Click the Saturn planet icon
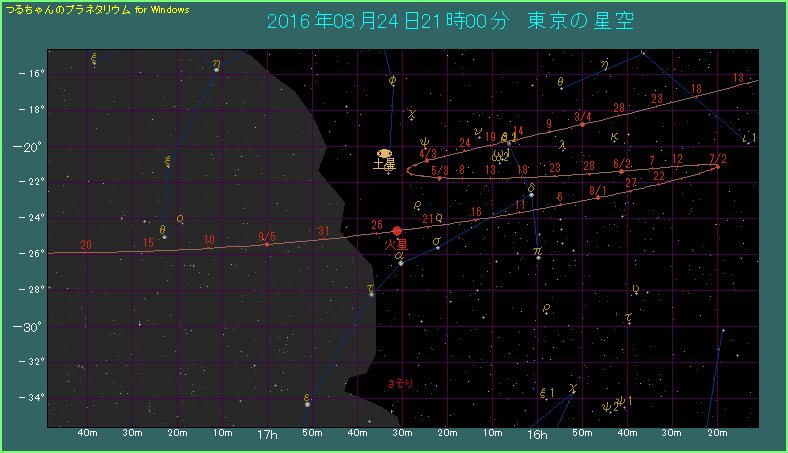Image resolution: width=788 pixels, height=453 pixels. tap(385, 153)
